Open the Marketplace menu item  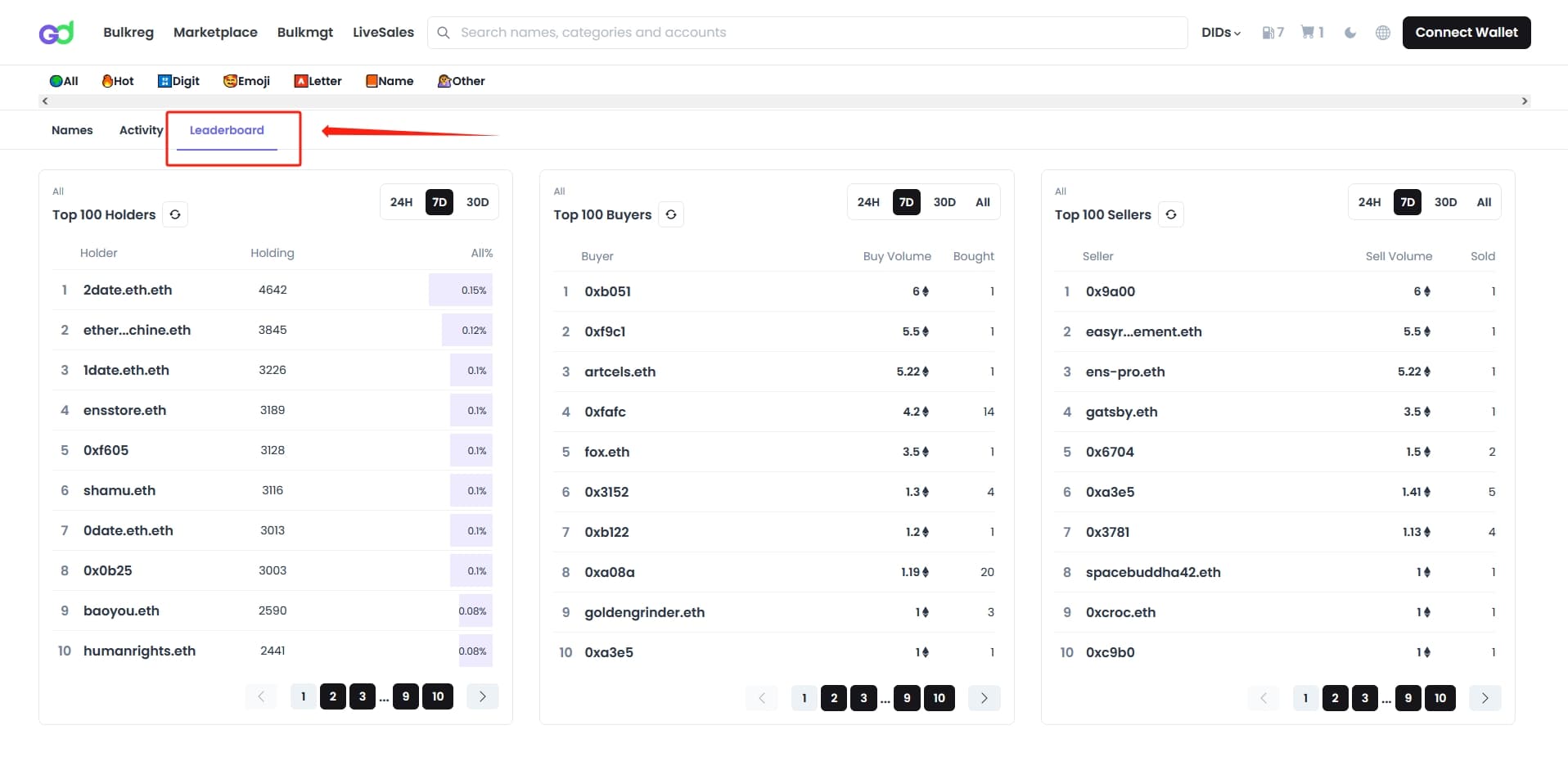click(x=215, y=33)
